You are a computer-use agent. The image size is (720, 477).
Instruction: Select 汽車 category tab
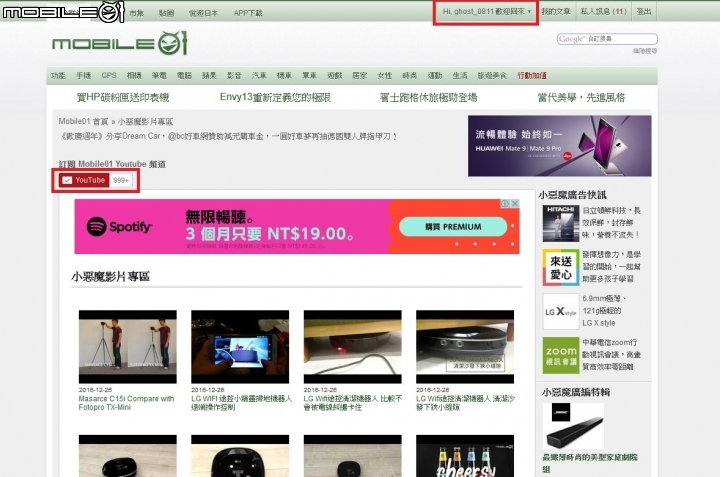(x=259, y=75)
